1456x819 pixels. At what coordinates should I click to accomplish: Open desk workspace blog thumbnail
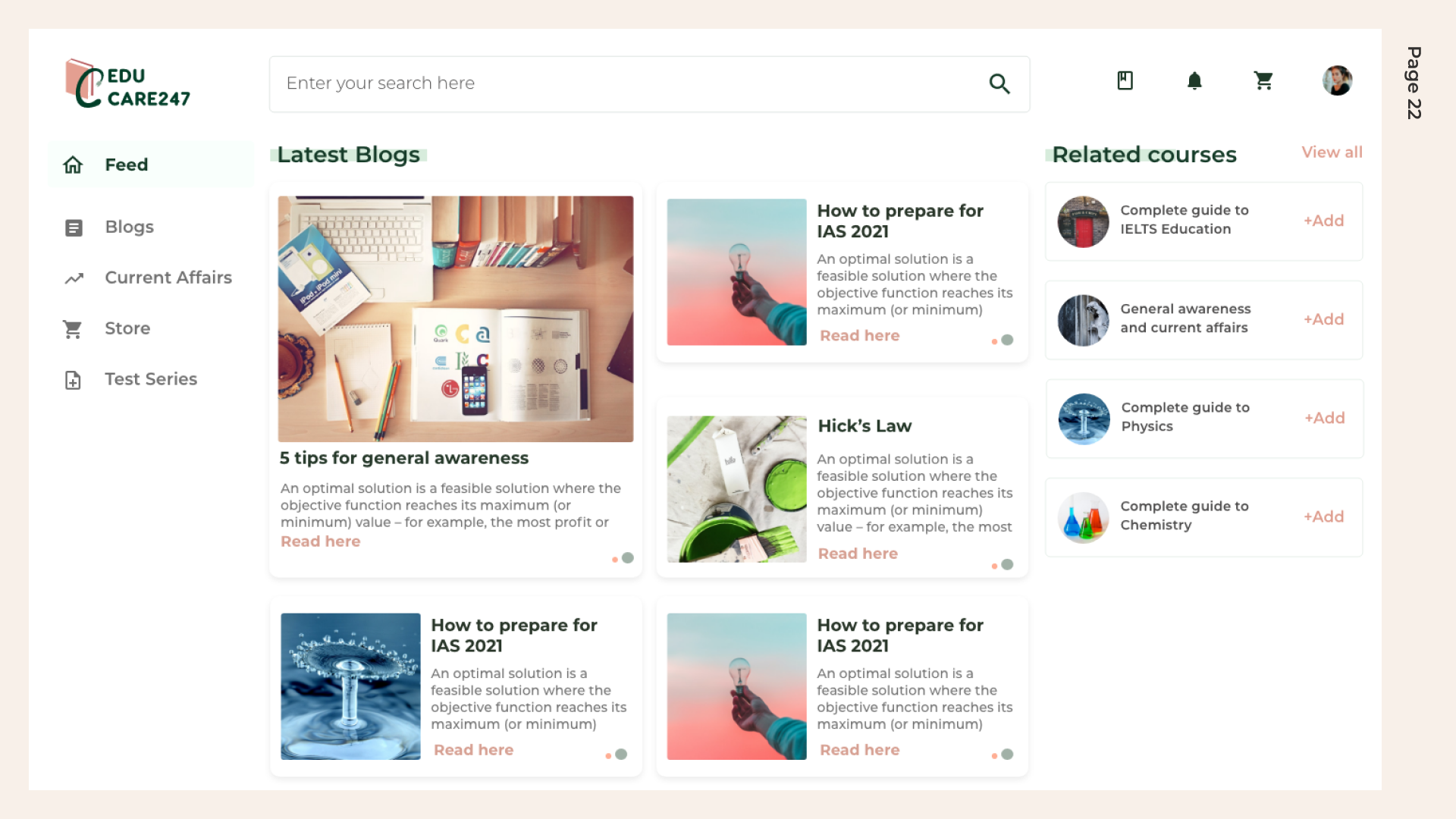(x=455, y=318)
